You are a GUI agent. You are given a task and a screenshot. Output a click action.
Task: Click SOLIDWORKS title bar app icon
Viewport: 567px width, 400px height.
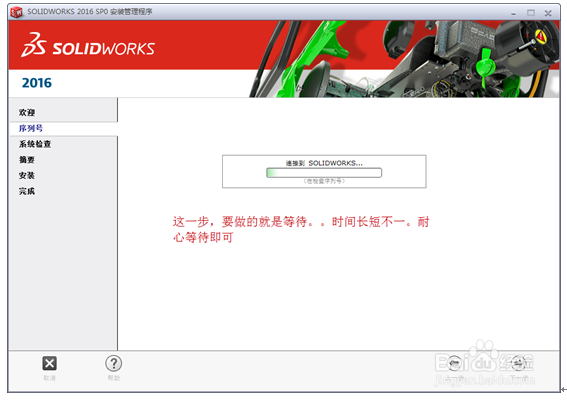[x=16, y=12]
